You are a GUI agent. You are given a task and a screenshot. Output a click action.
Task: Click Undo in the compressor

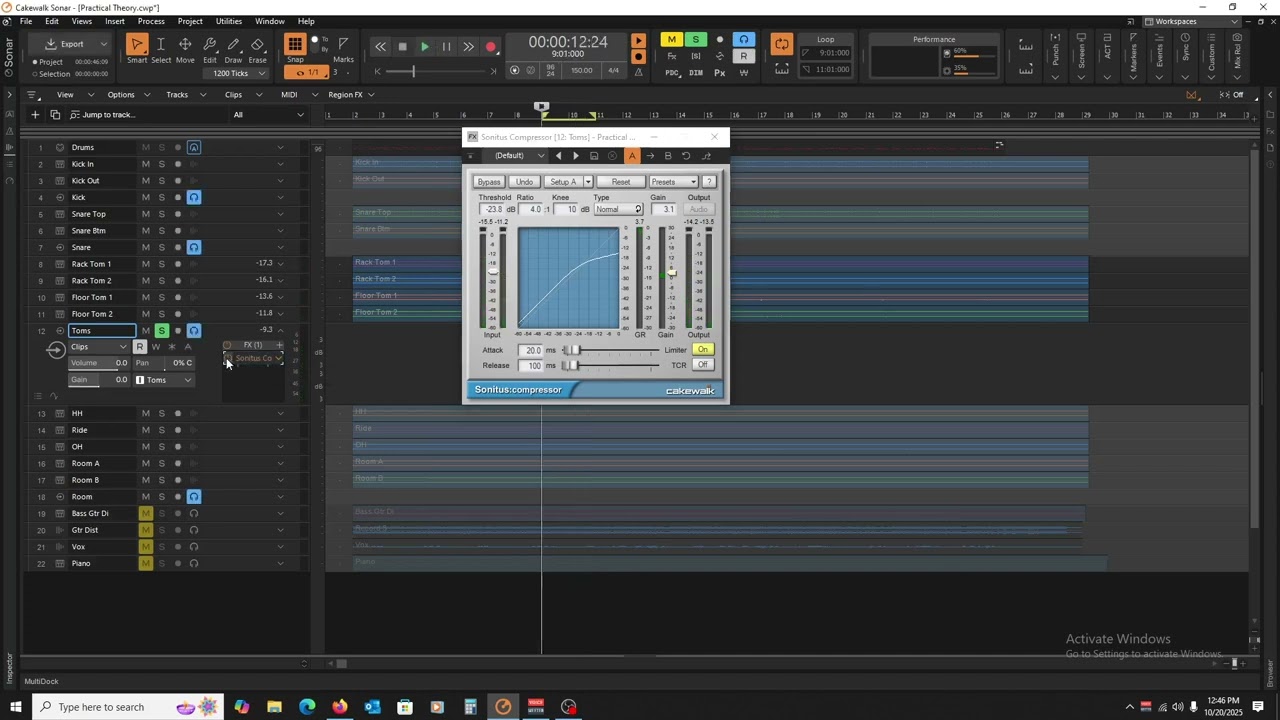click(x=524, y=182)
